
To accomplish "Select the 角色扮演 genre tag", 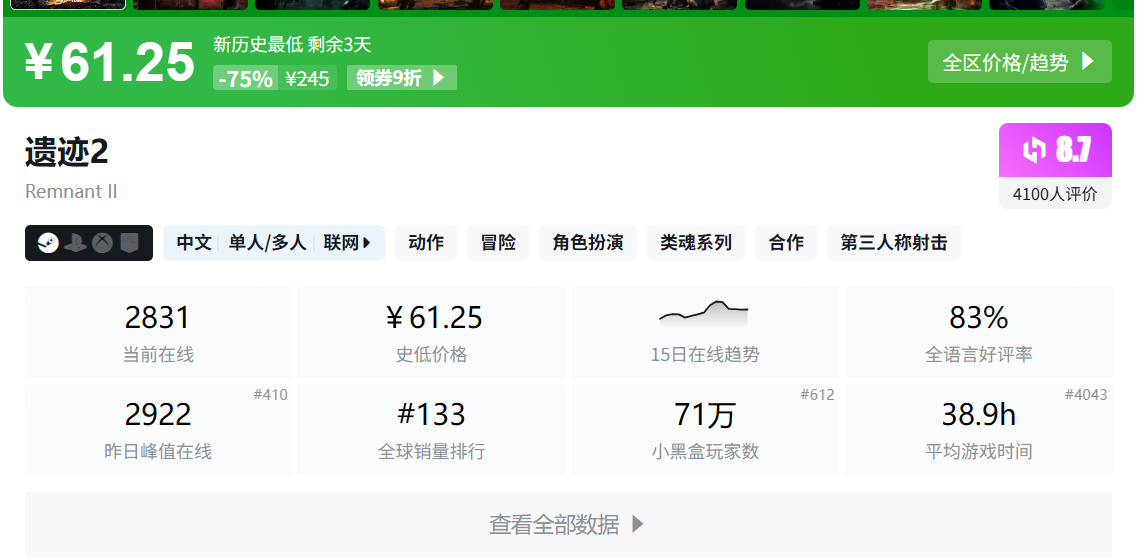I will tap(588, 243).
